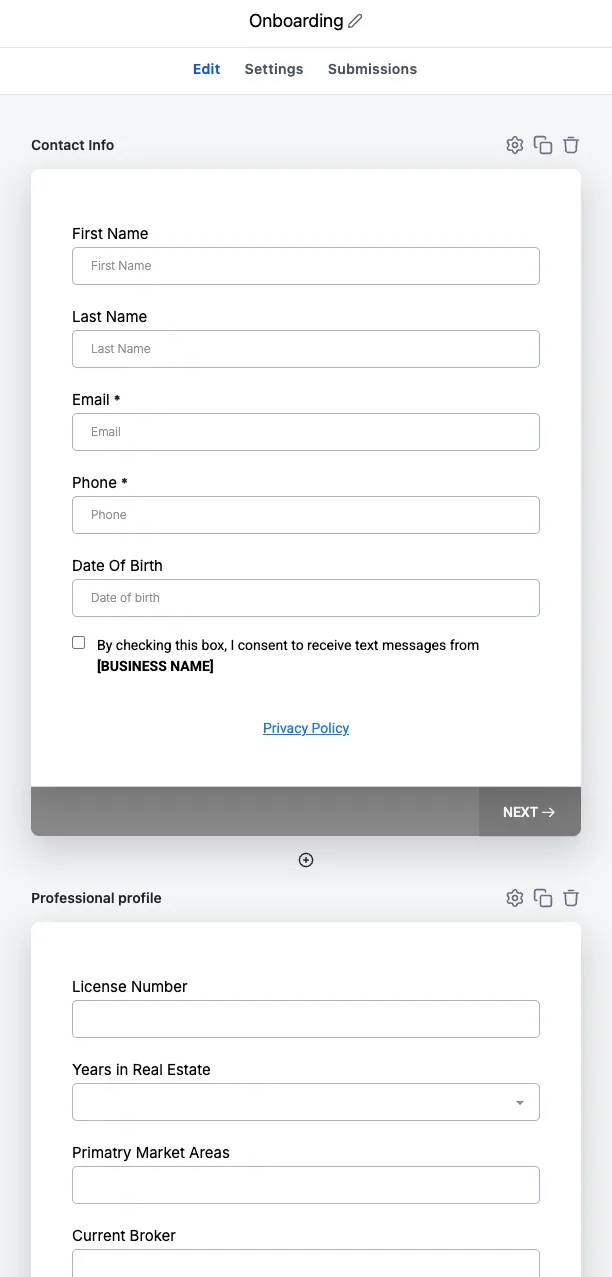Duplicate the Contact Info section
The image size is (612, 1277).
(x=543, y=145)
